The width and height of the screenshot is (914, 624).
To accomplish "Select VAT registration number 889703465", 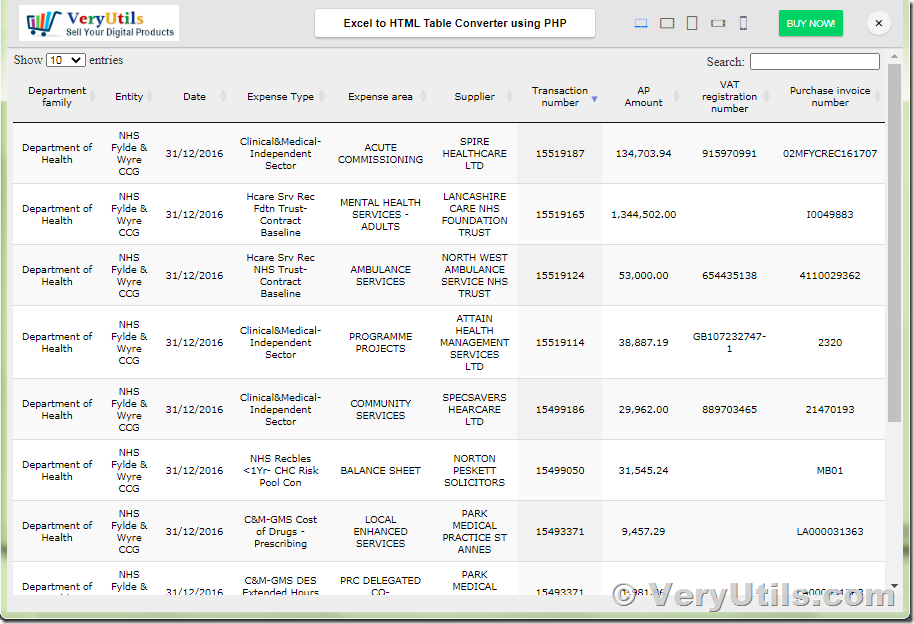I will pos(729,409).
